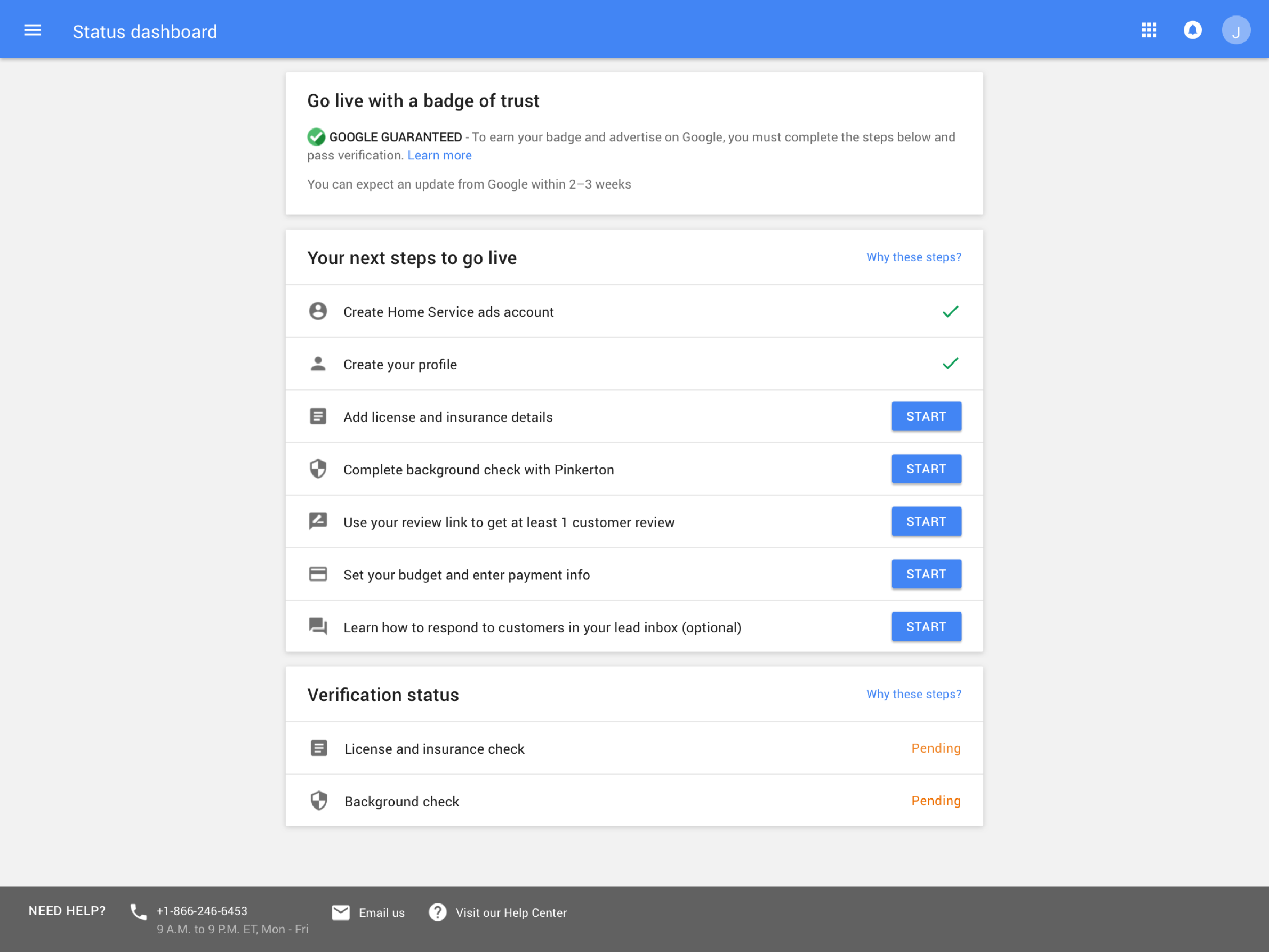Viewport: 1269px width, 952px height.
Task: Click the Create your profile text
Action: click(x=400, y=365)
